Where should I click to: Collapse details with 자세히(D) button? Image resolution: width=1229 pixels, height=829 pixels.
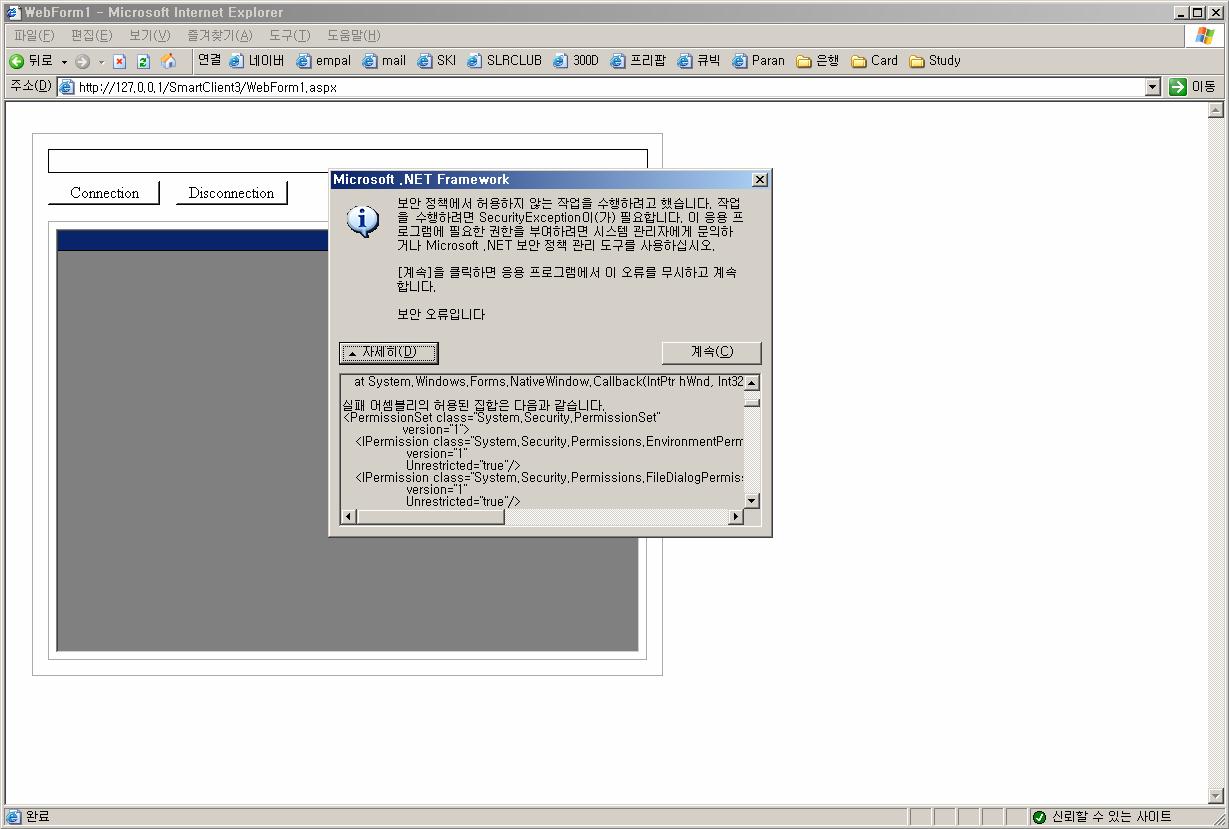coord(389,353)
